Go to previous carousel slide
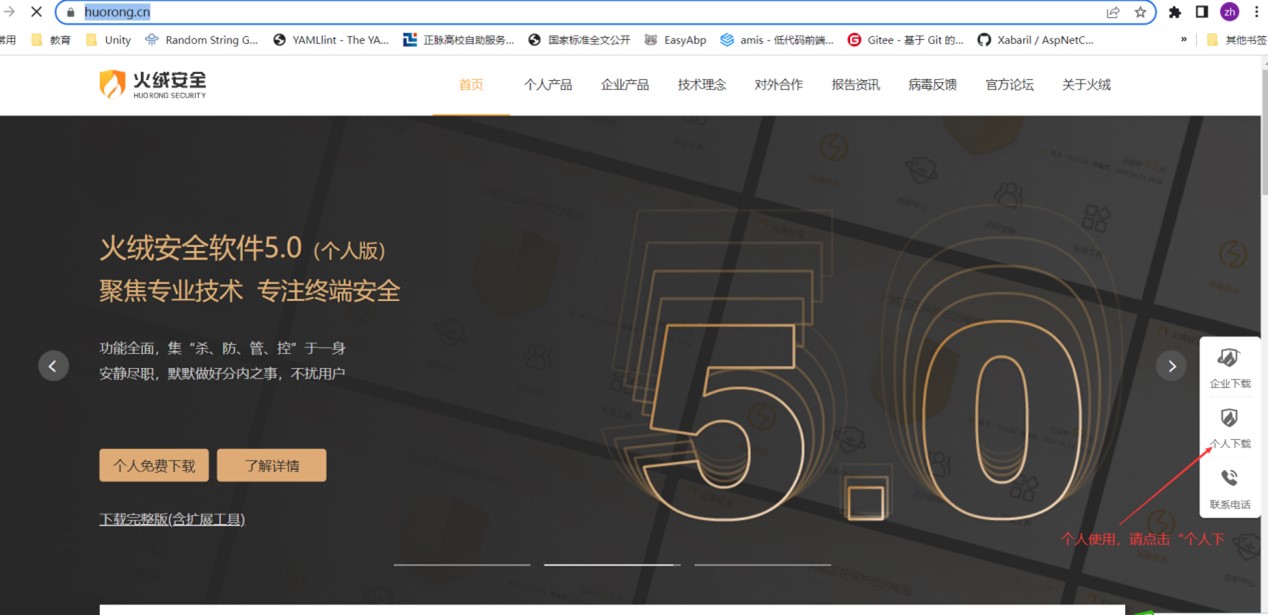 [54, 366]
